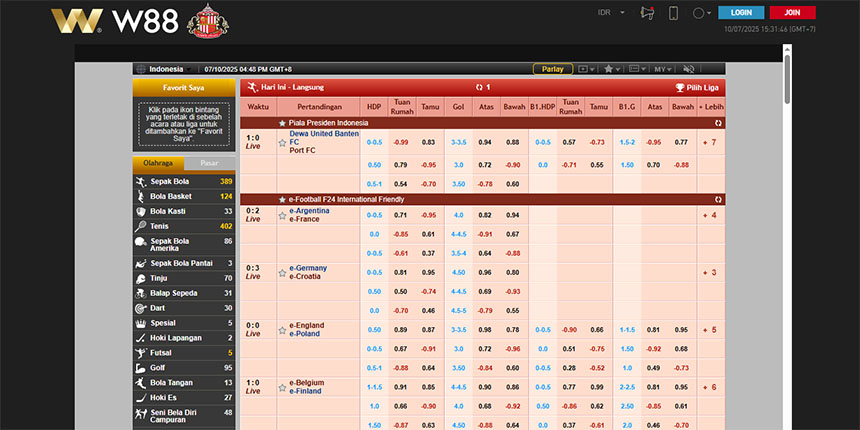860x430 pixels.
Task: Expand more markets for e-England (+ 5)
Action: tap(710, 330)
